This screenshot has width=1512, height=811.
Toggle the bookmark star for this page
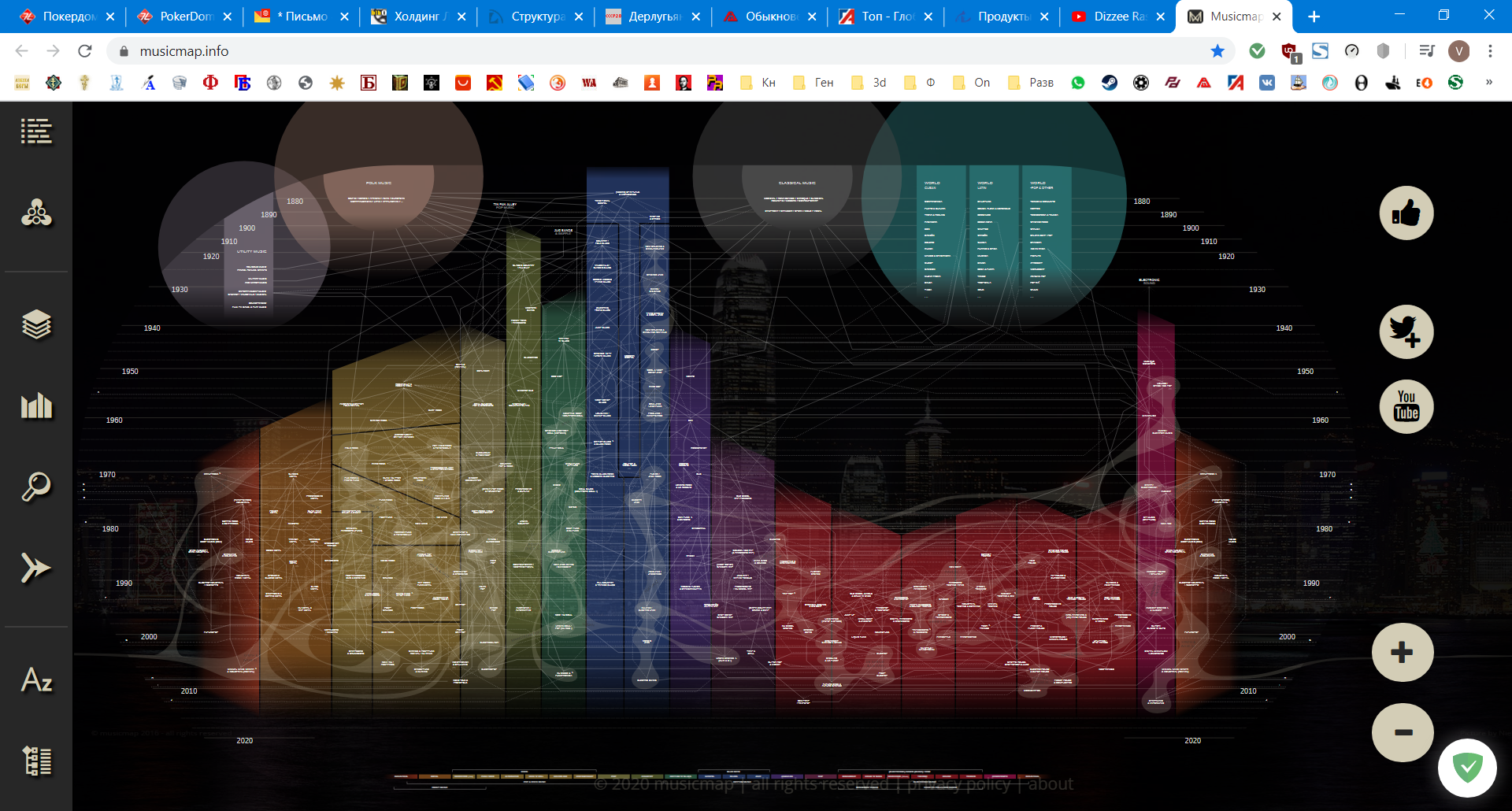pos(1217,51)
